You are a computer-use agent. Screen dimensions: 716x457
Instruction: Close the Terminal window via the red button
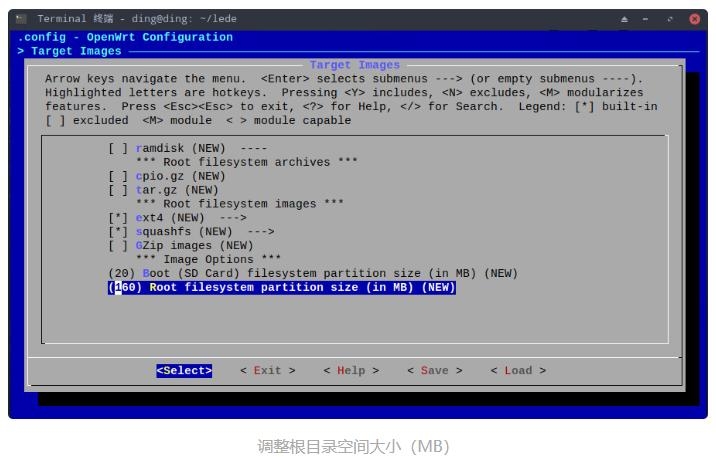(695, 19)
